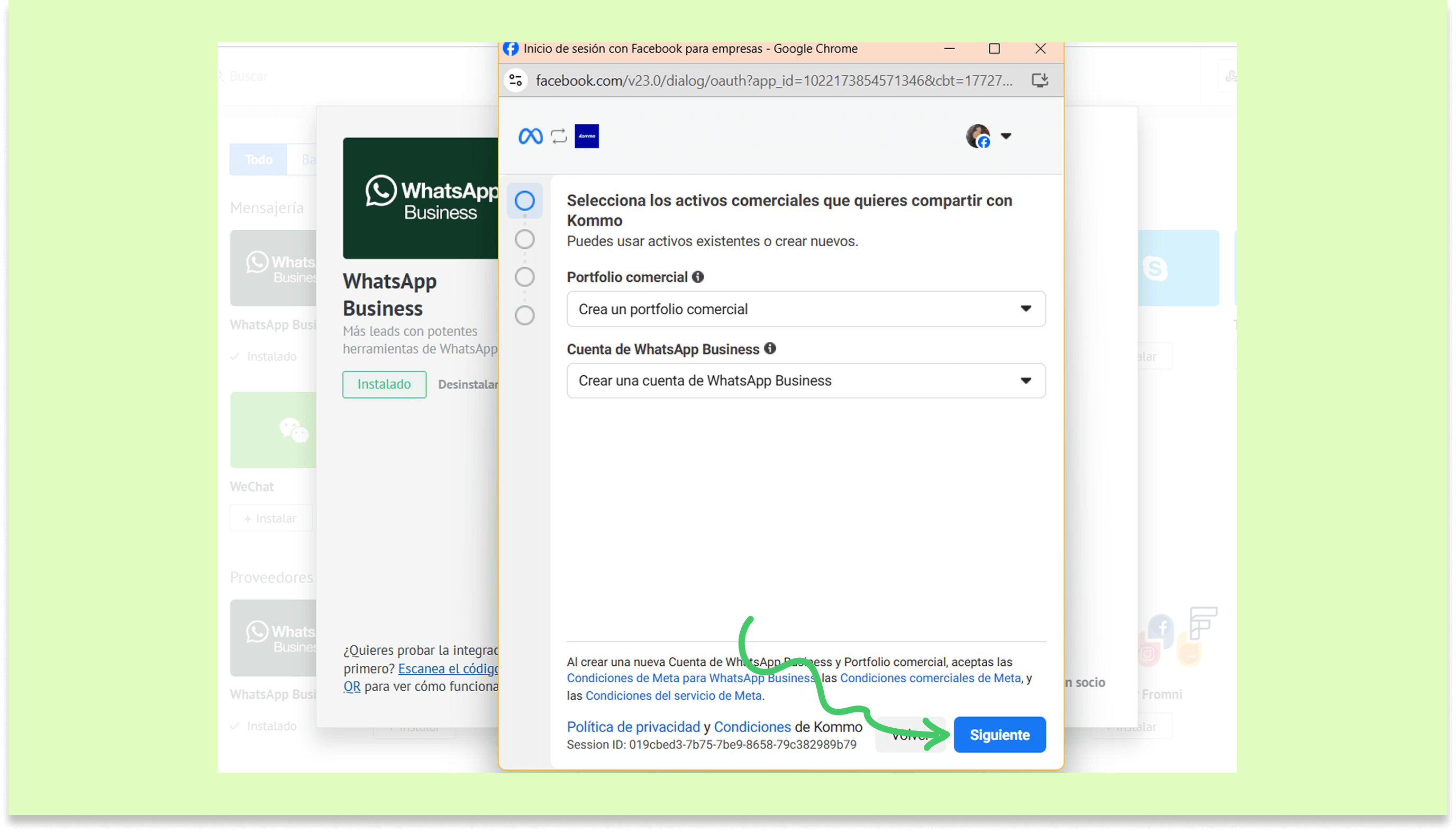Select the second step circle indicator
The image size is (1456, 832).
(x=524, y=239)
